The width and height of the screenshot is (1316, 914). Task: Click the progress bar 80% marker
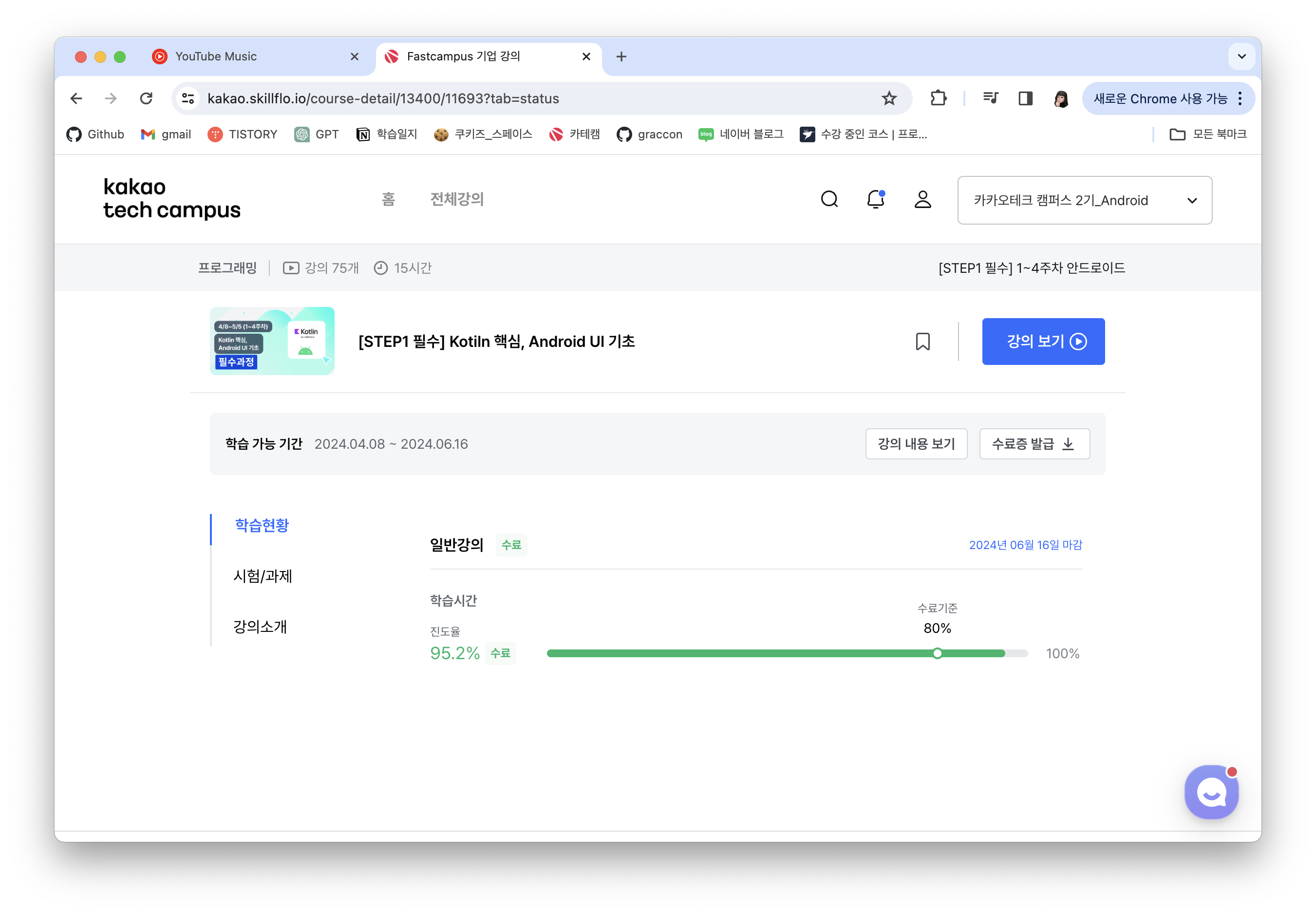[937, 653]
